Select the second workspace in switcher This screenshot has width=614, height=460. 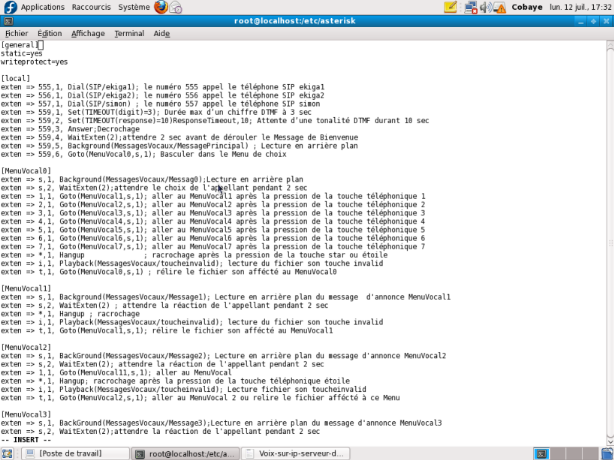556,454
